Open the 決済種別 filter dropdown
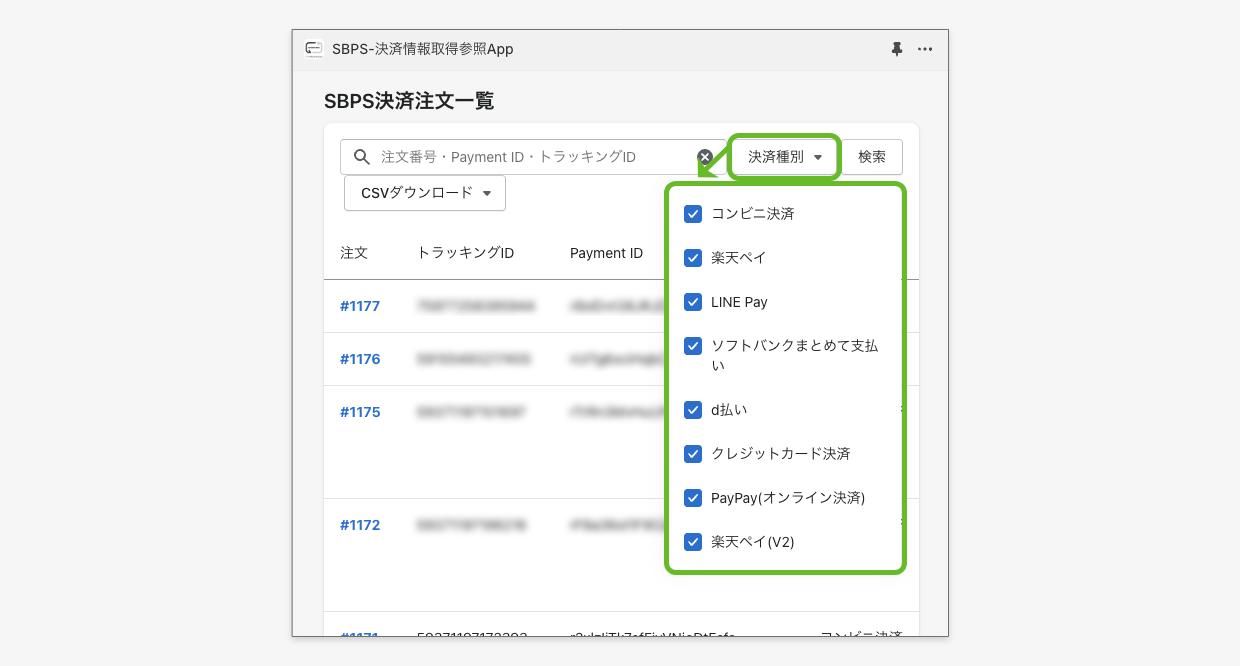Image resolution: width=1240 pixels, height=666 pixels. click(785, 157)
